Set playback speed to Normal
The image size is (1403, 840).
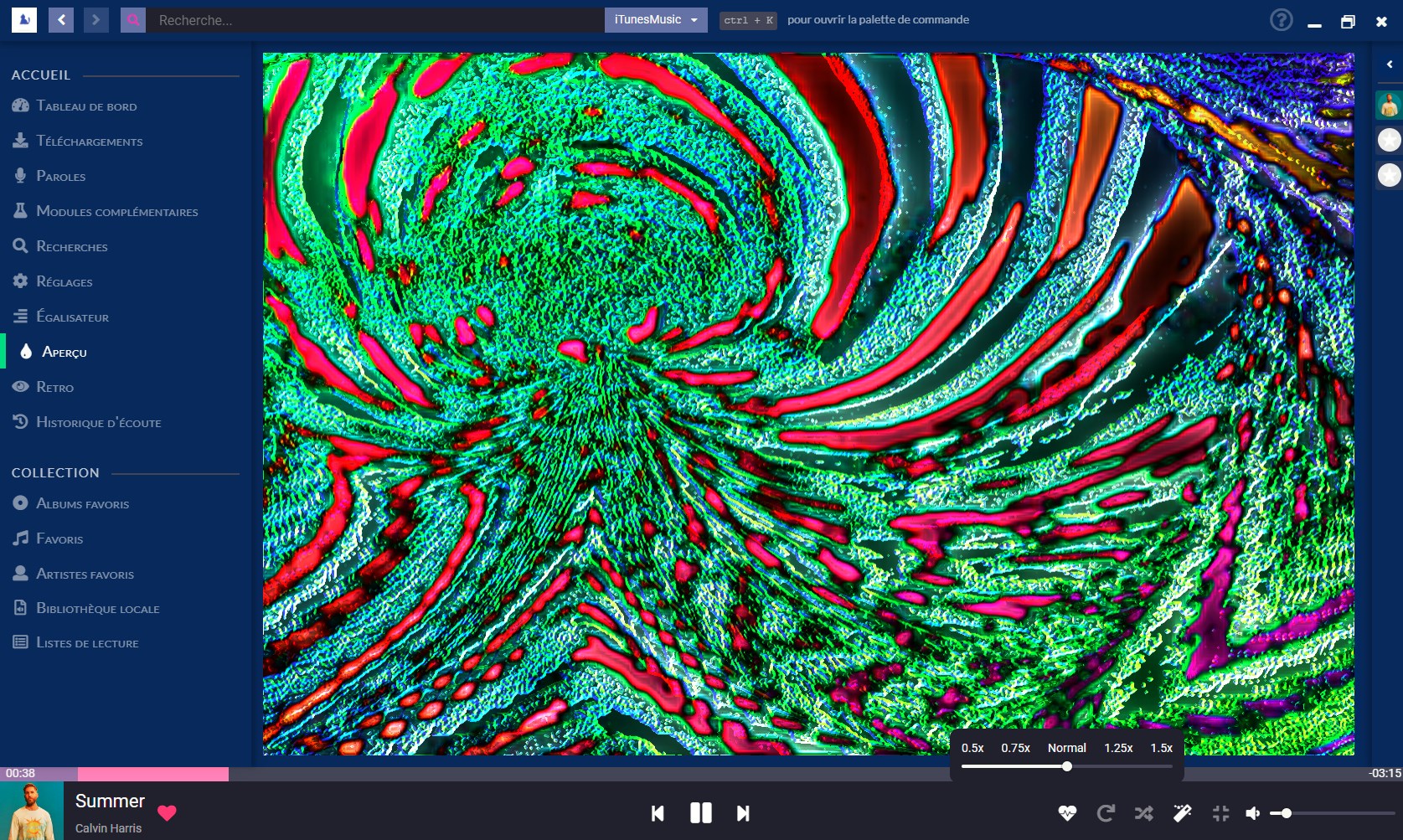pyautogui.click(x=1066, y=748)
